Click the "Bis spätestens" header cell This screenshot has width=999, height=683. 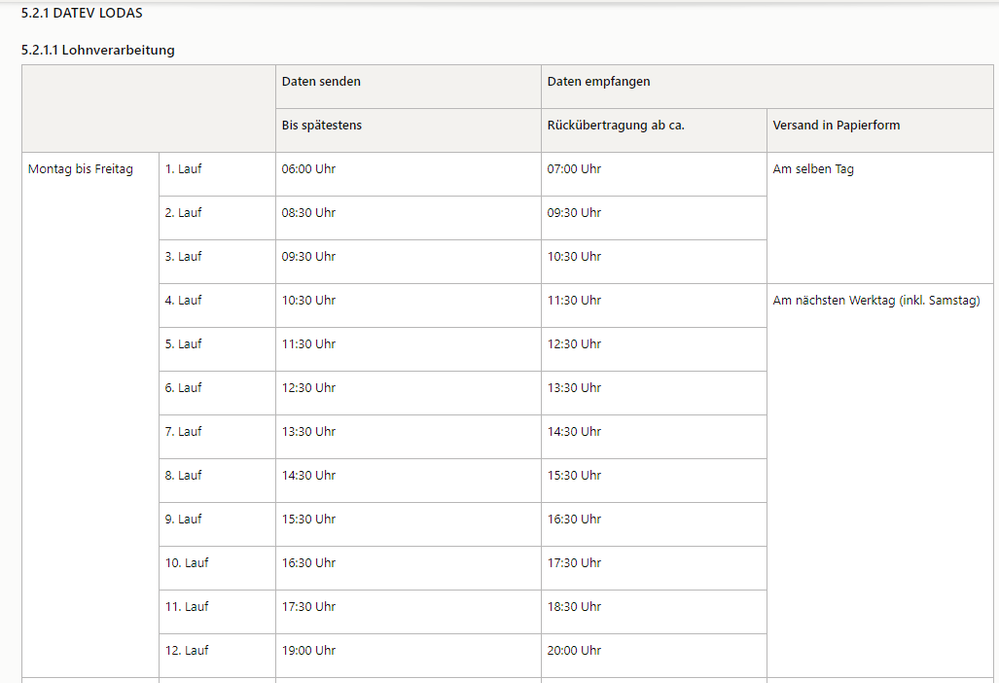[x=321, y=125]
